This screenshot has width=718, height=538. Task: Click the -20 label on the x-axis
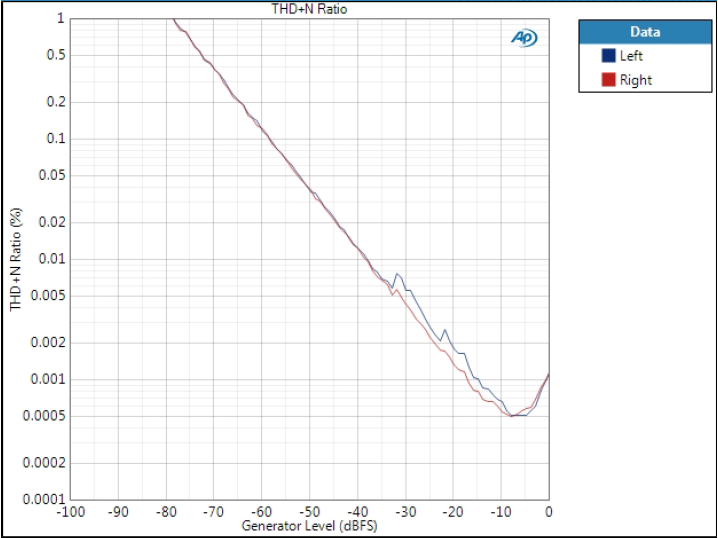453,511
